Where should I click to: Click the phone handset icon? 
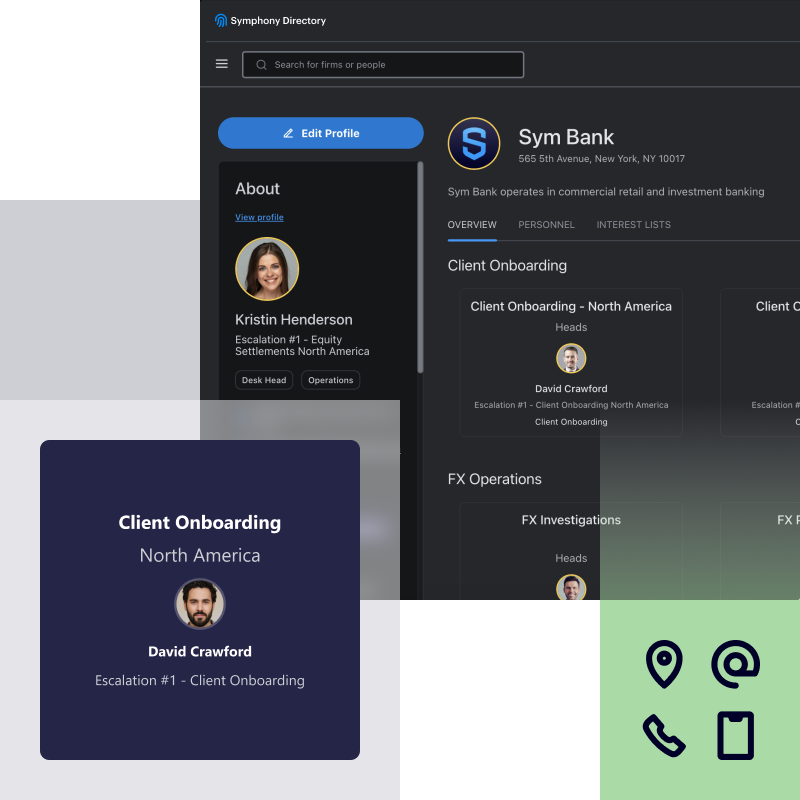[x=664, y=735]
